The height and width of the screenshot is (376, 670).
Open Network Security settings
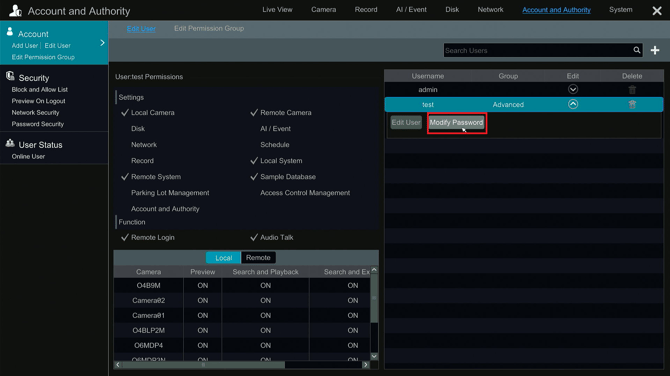point(35,113)
